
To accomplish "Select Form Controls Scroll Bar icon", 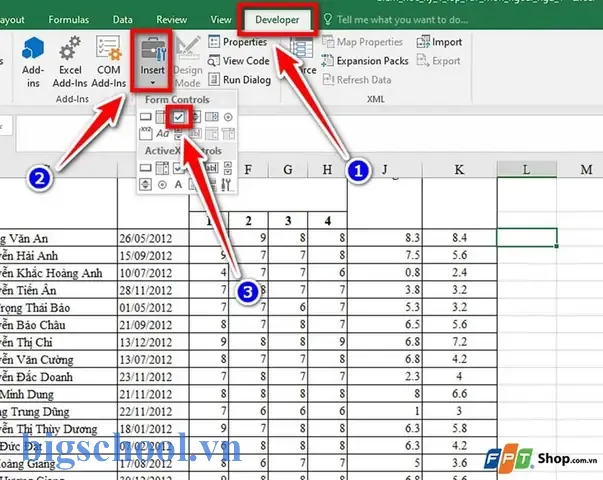I will tap(178, 134).
